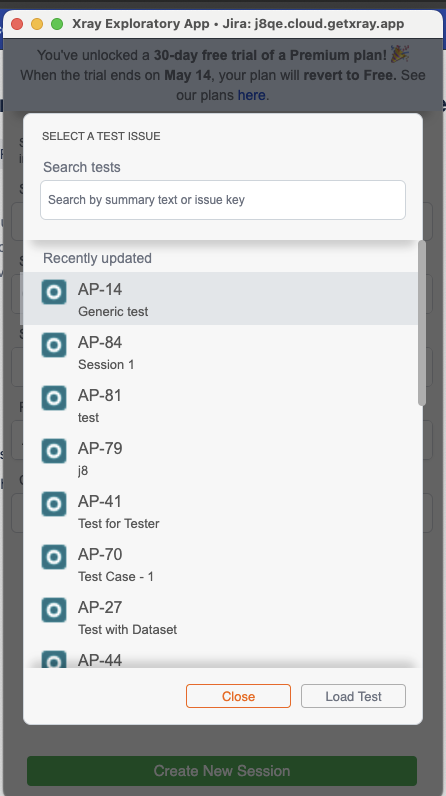Click the test icon beside AP-41
The image size is (446, 796).
click(54, 504)
